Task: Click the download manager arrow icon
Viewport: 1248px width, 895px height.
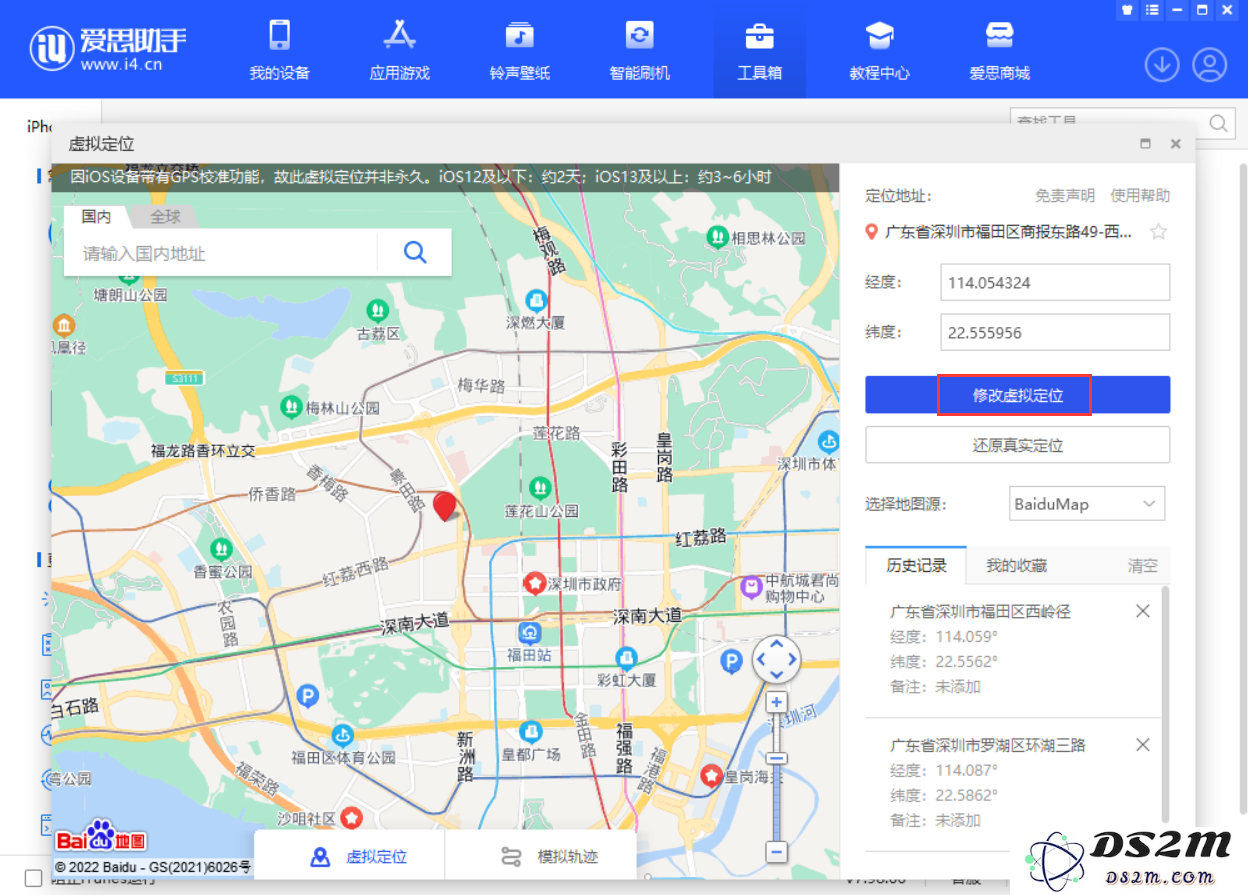Action: 1162,66
